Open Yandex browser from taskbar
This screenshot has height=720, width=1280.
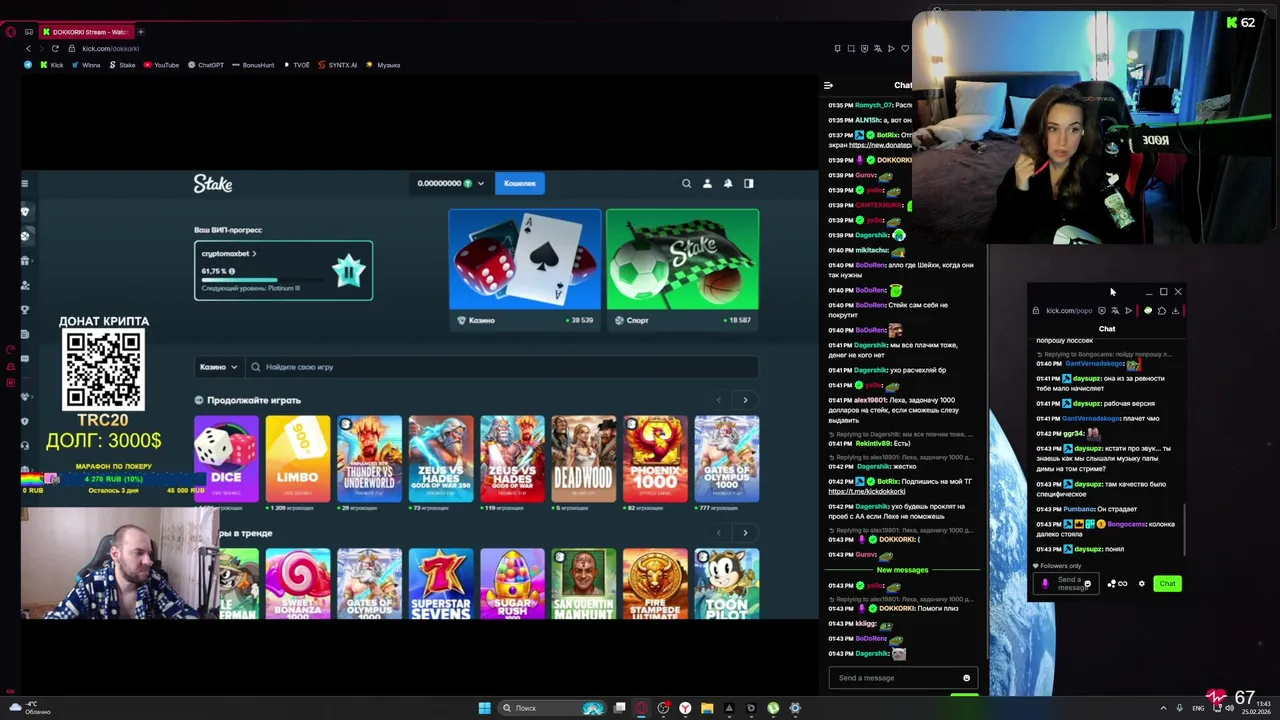pyautogui.click(x=685, y=708)
